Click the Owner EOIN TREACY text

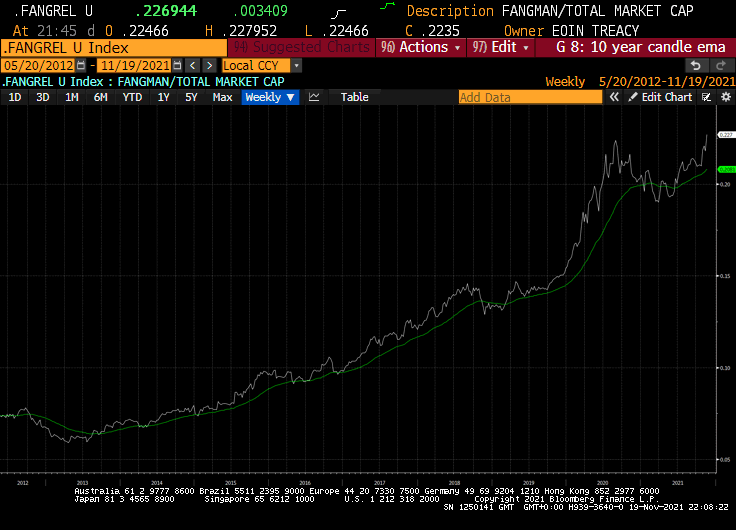(571, 31)
